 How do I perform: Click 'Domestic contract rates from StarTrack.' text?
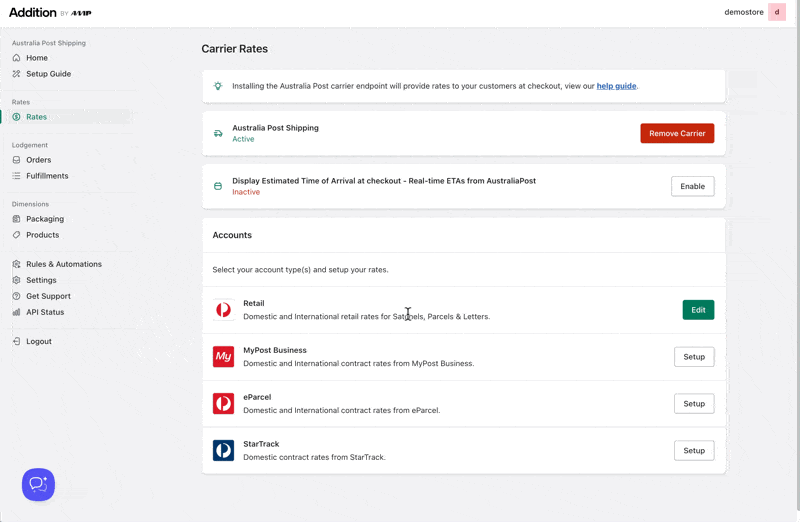(x=314, y=457)
